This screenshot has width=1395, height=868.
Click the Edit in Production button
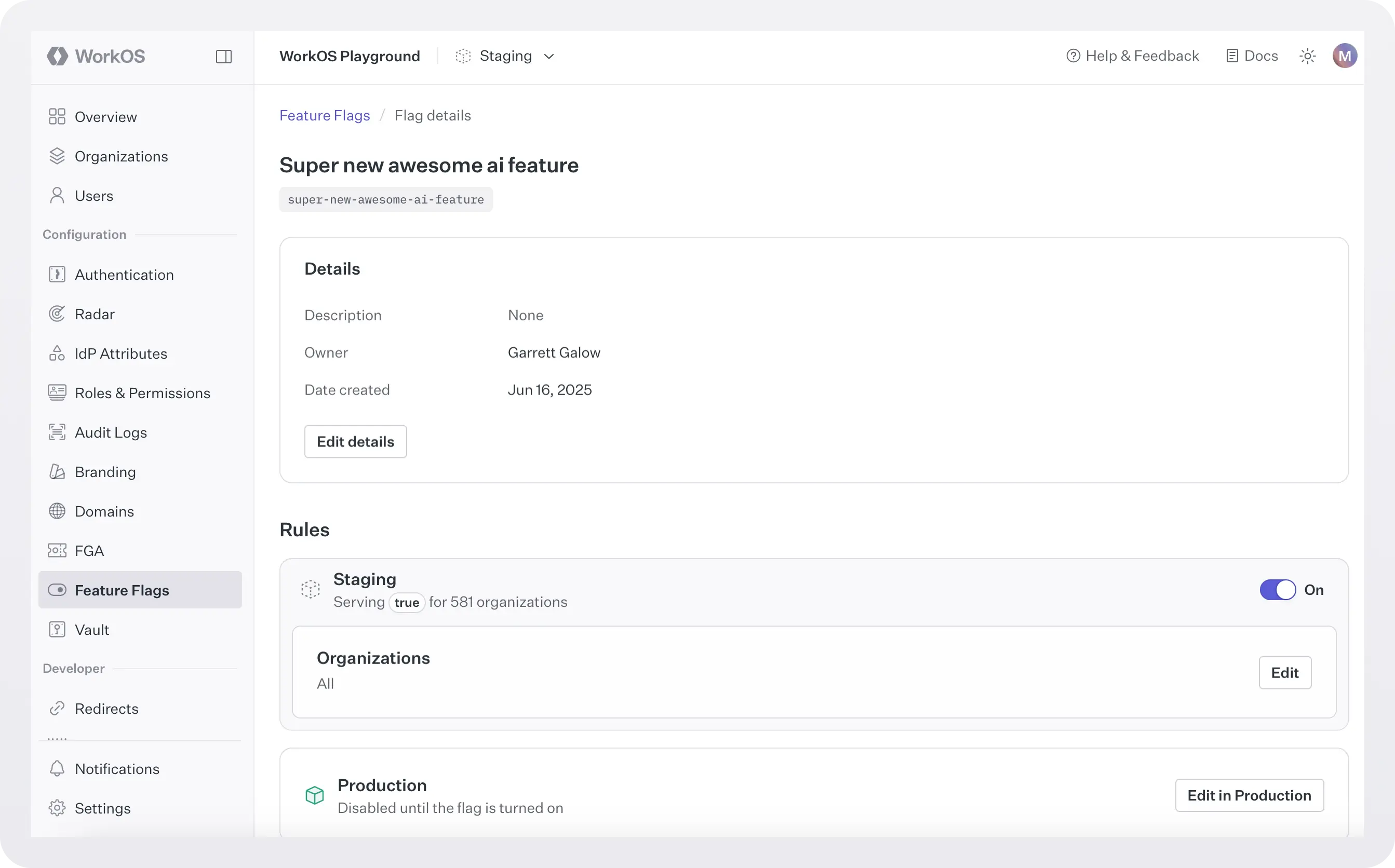tap(1249, 795)
